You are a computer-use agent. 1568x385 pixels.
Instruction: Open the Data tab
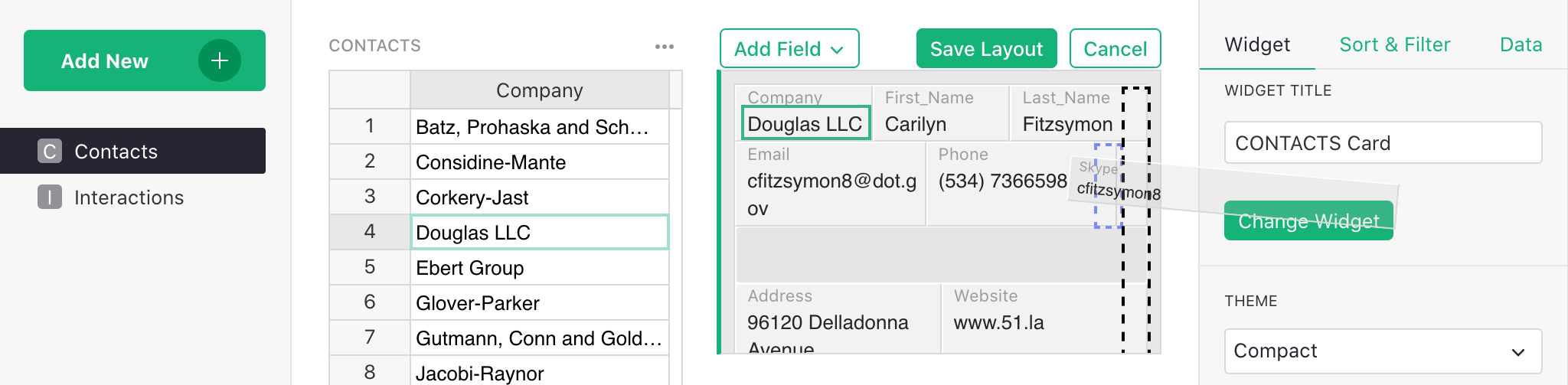(1521, 45)
